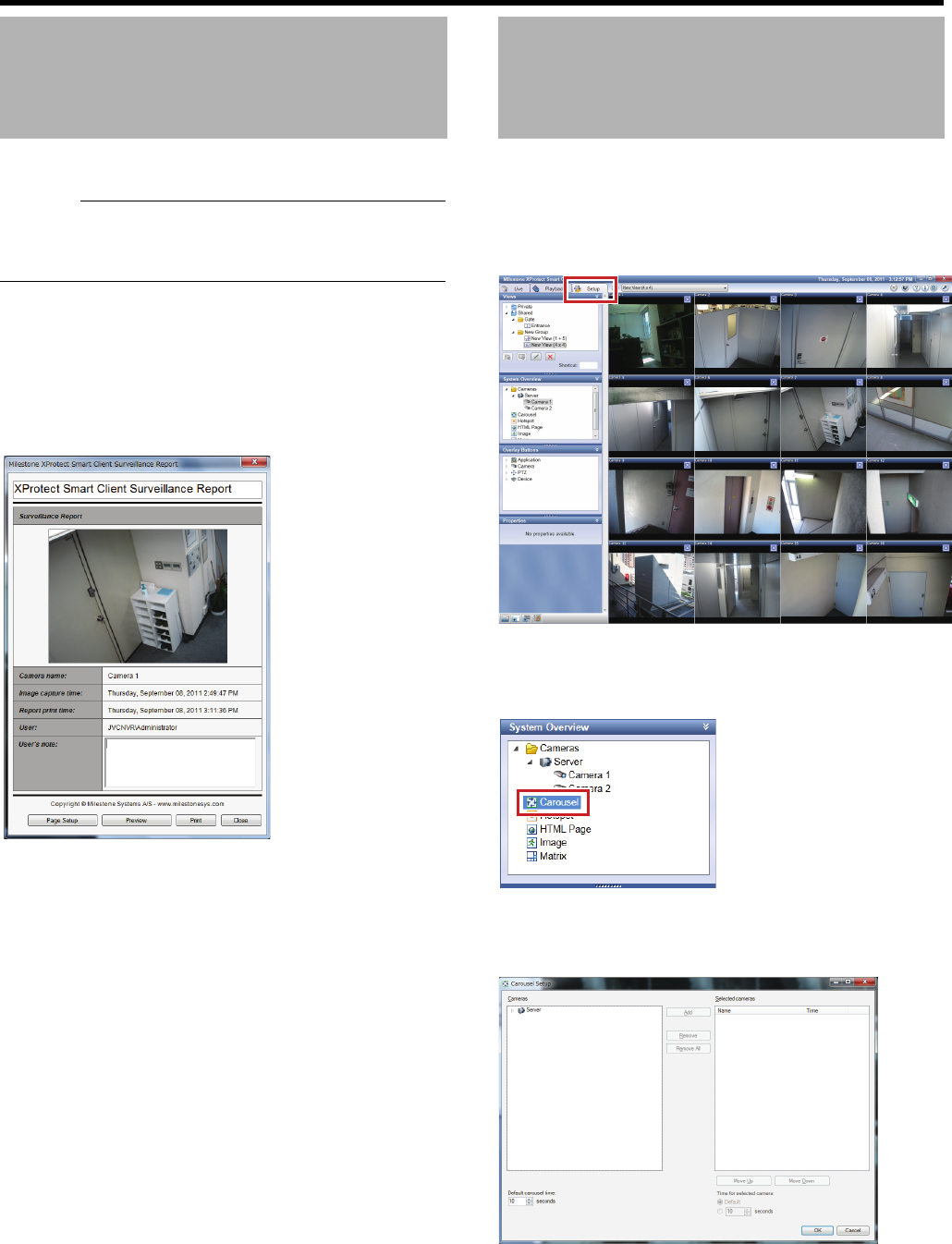
Task: Open the Playback tab
Action: pyautogui.click(x=548, y=288)
